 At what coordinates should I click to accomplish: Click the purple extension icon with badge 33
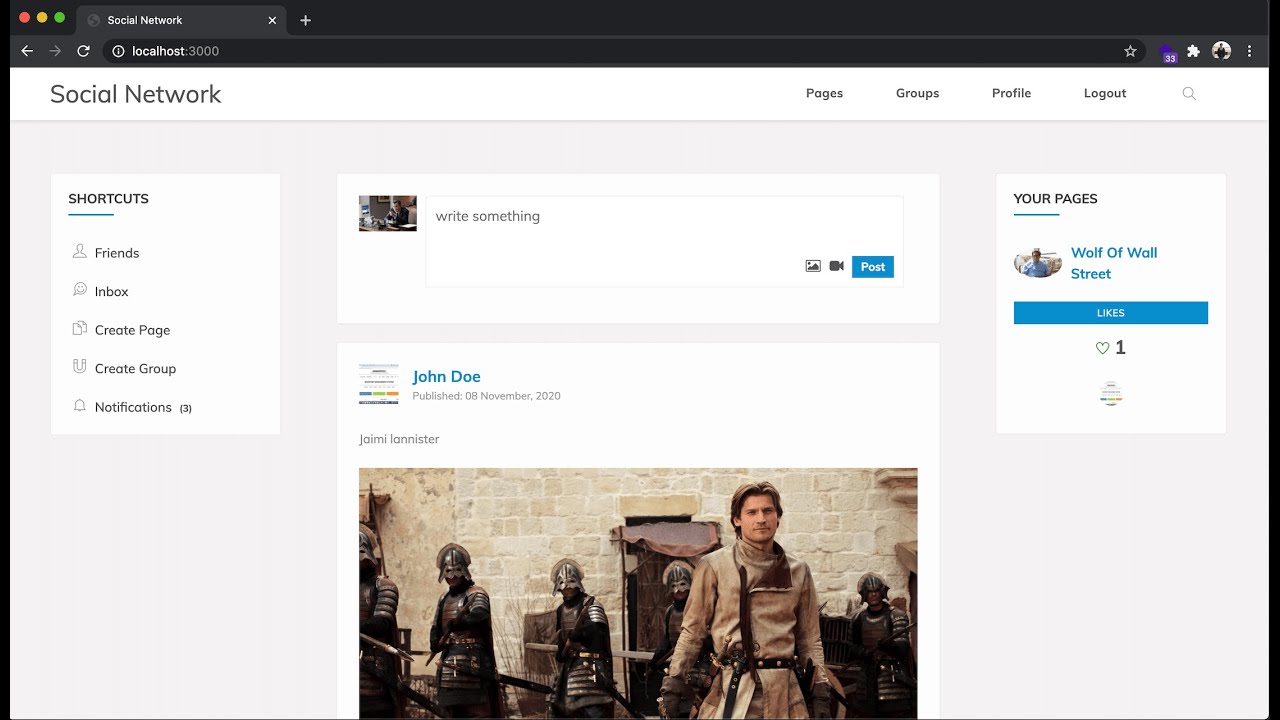[x=1167, y=52]
